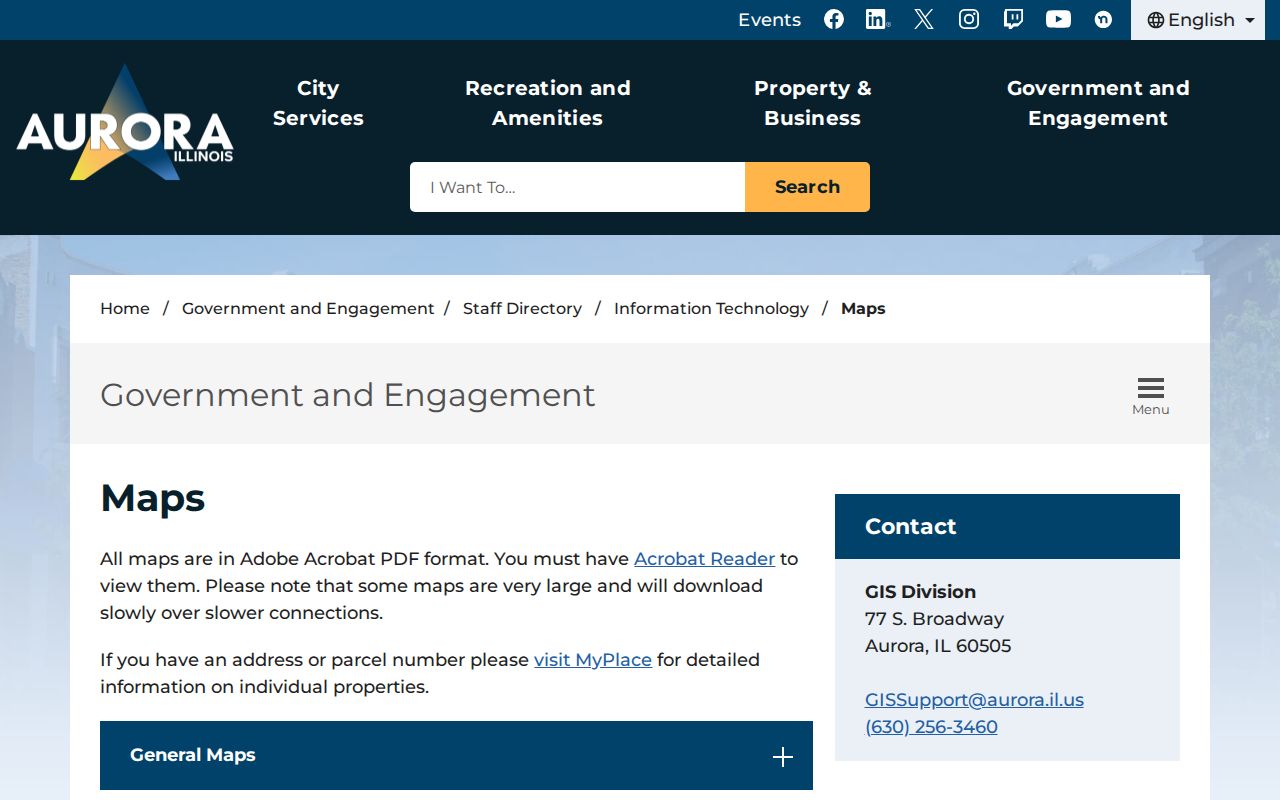
Task: Follow the Acrobat Reader link
Action: click(704, 559)
